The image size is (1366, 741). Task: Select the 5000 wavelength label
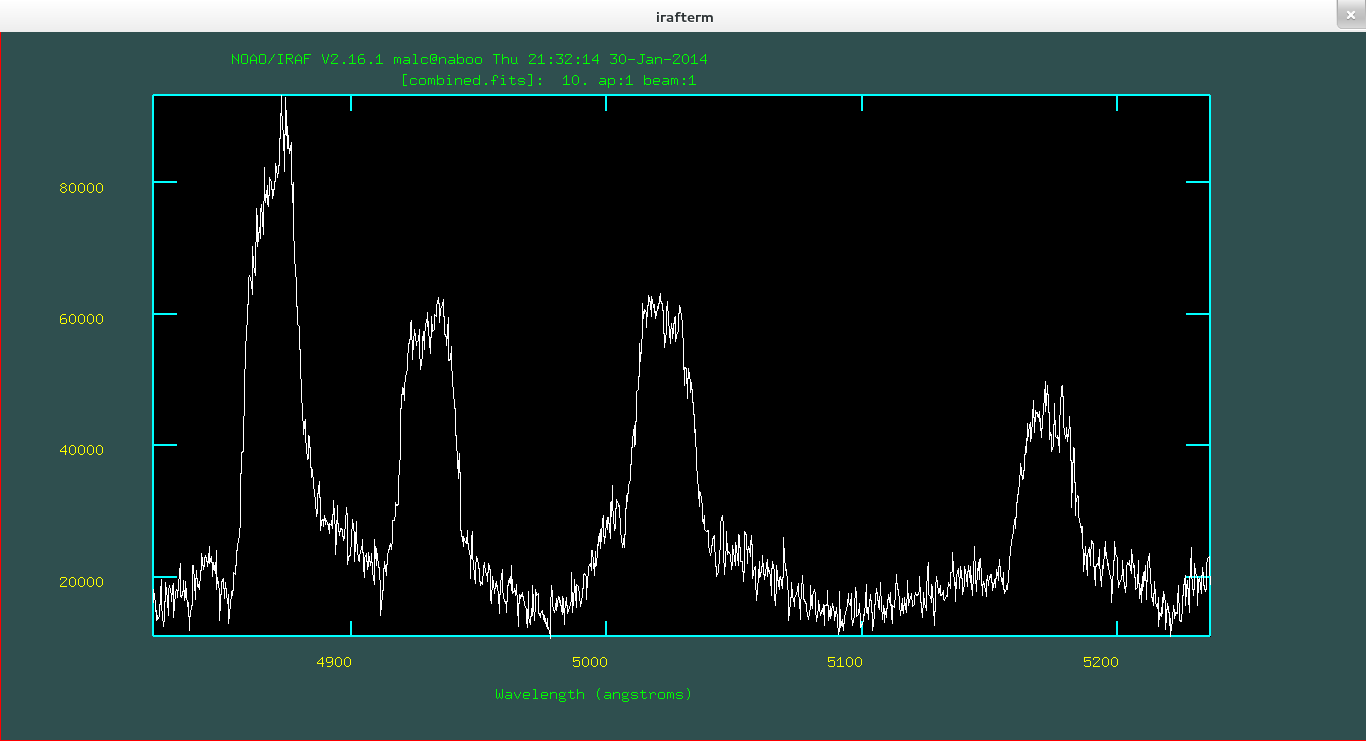(589, 662)
